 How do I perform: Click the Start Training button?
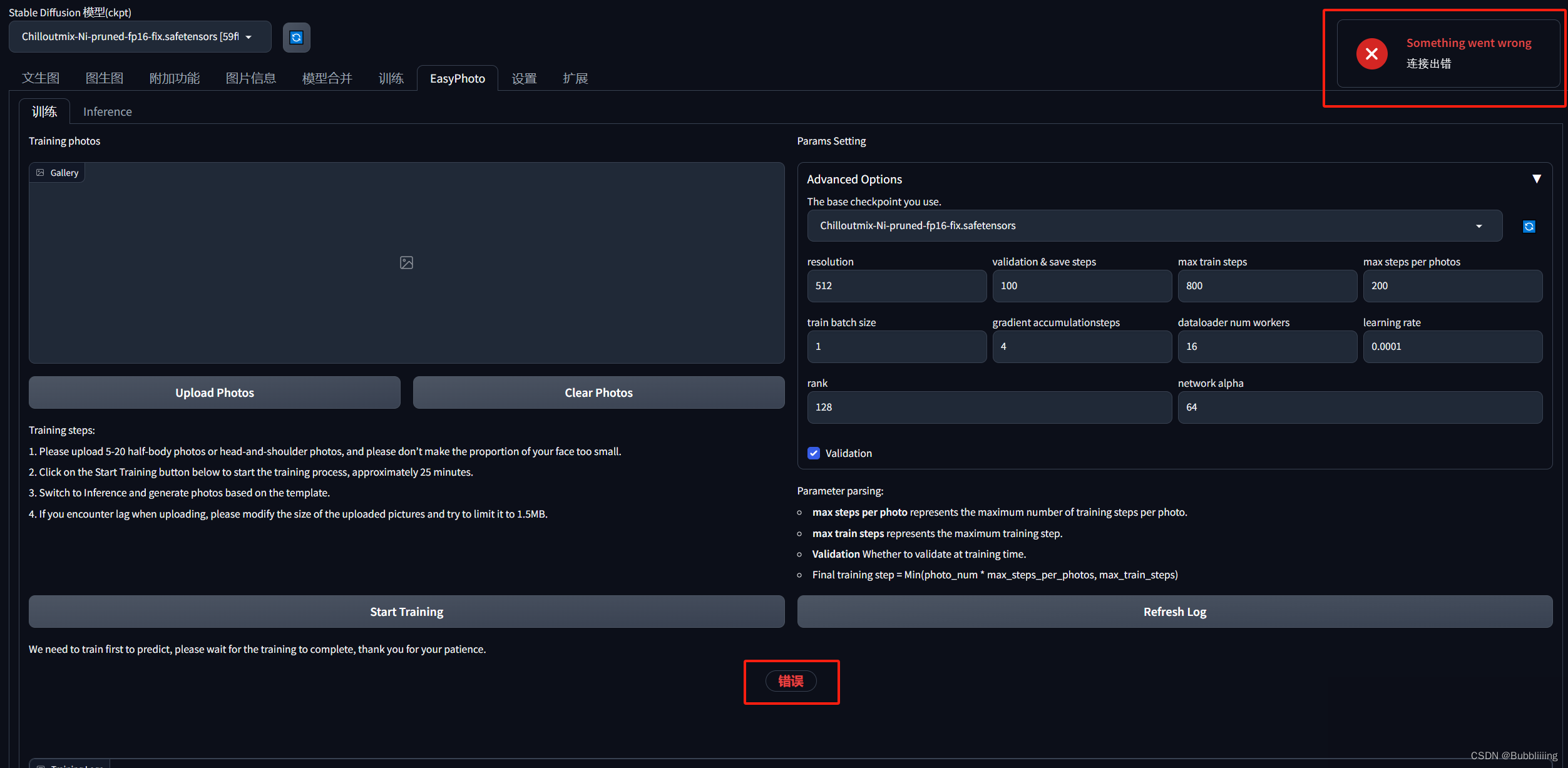tap(407, 612)
